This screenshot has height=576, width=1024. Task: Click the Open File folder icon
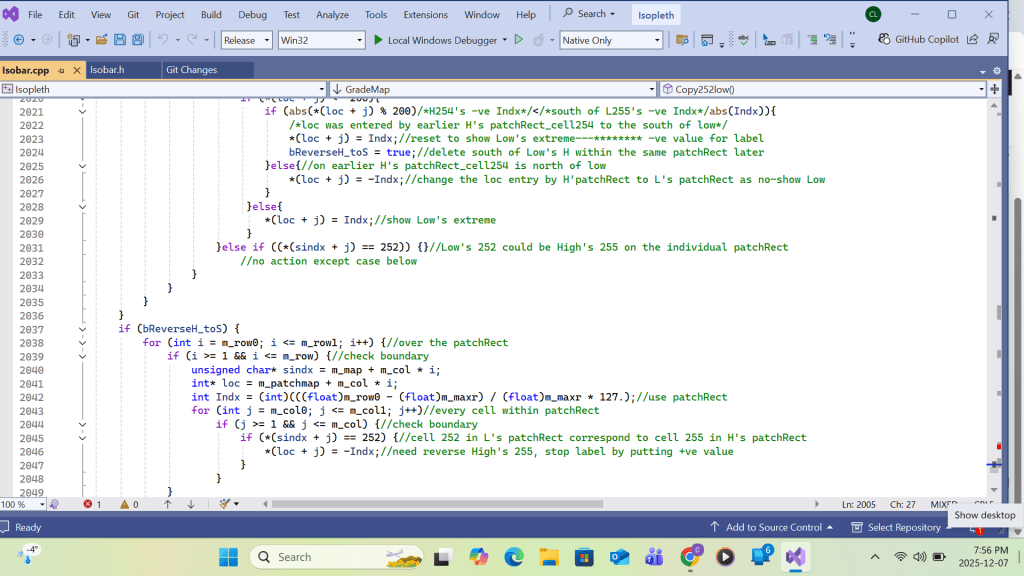[x=101, y=40]
